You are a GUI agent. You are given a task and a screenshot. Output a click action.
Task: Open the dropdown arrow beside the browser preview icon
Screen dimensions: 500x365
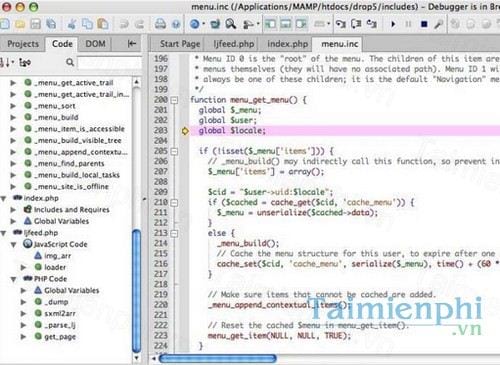click(x=203, y=24)
